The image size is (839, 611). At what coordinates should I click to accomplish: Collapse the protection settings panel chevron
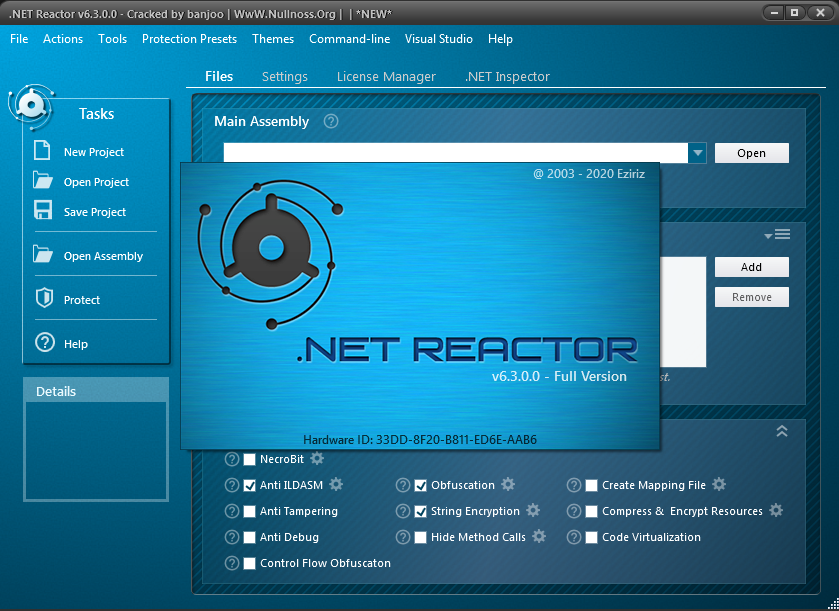[782, 431]
